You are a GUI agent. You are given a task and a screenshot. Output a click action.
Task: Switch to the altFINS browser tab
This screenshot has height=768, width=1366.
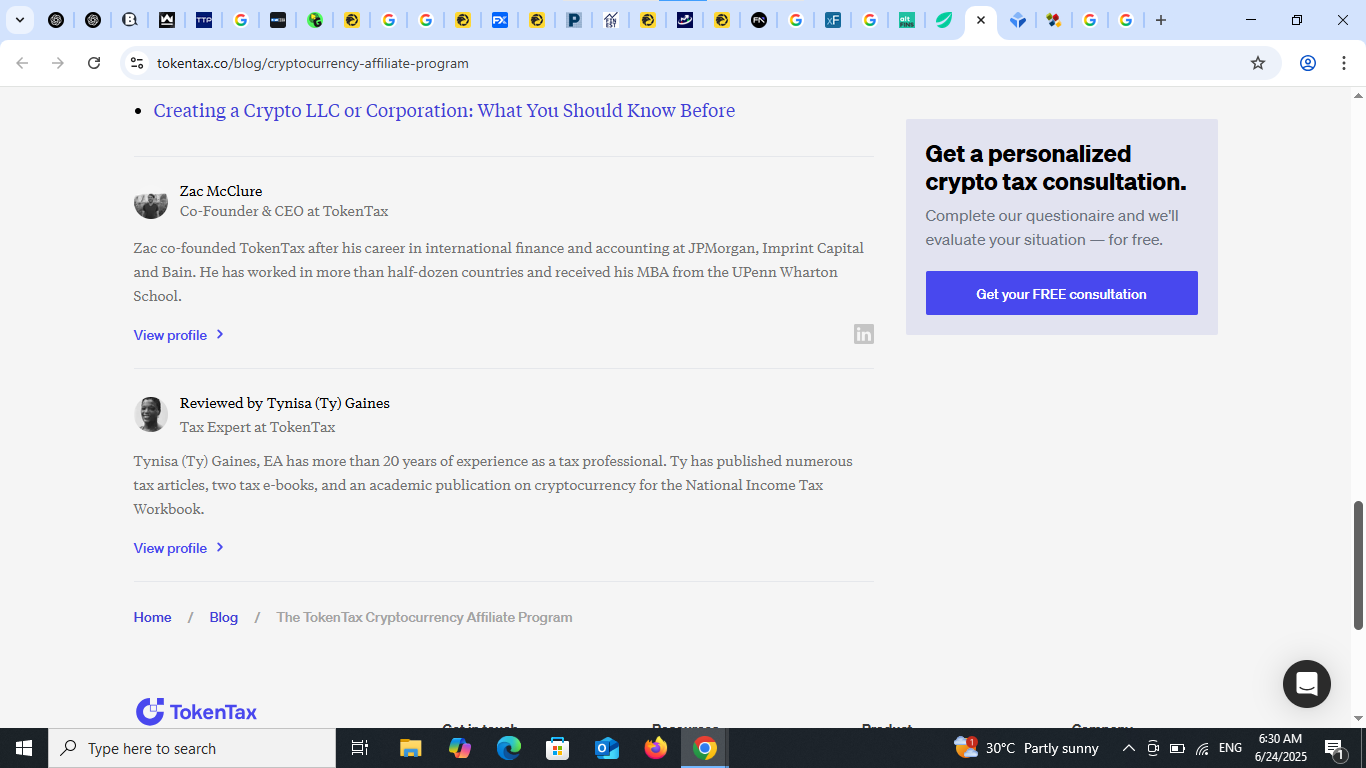point(906,20)
